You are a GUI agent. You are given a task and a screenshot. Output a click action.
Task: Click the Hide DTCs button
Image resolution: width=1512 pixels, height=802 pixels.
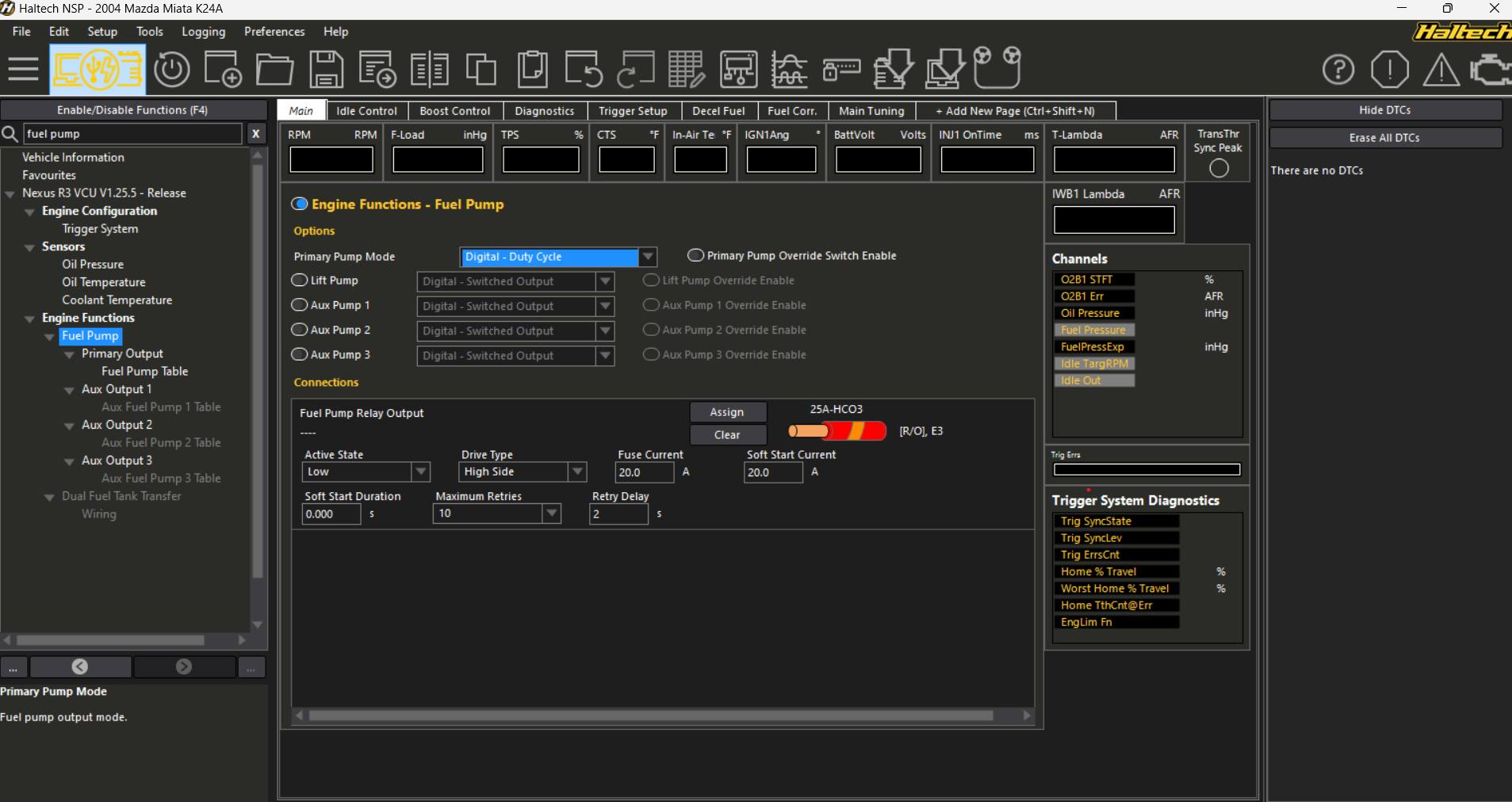tap(1385, 110)
